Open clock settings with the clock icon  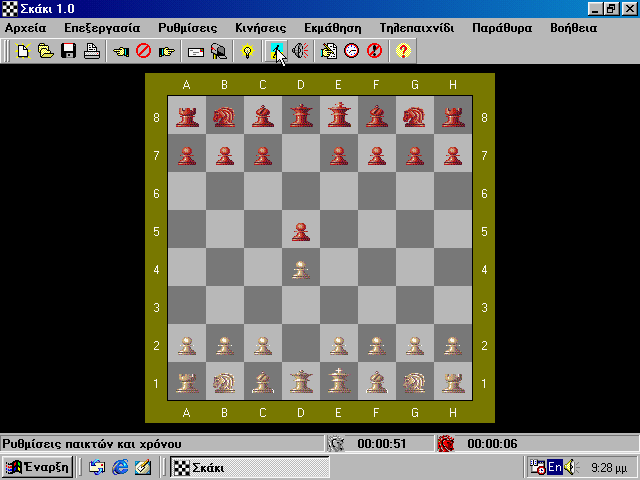pyautogui.click(x=351, y=51)
